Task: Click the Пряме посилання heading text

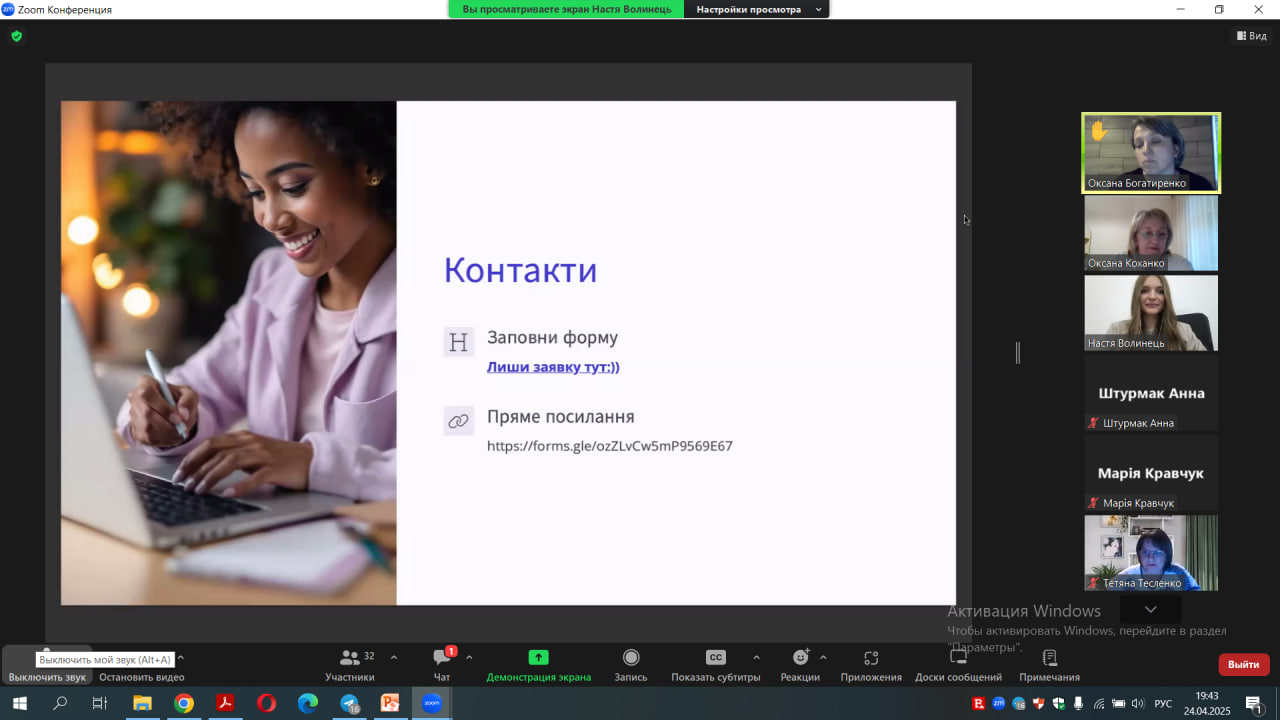Action: tap(560, 417)
